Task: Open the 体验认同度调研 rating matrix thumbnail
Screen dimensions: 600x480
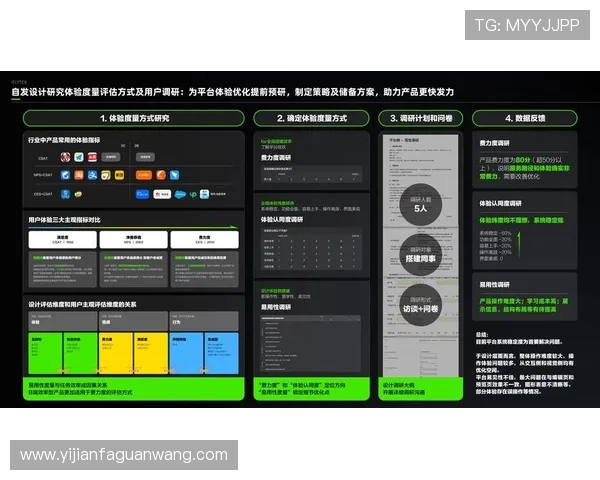Action: coord(311,249)
